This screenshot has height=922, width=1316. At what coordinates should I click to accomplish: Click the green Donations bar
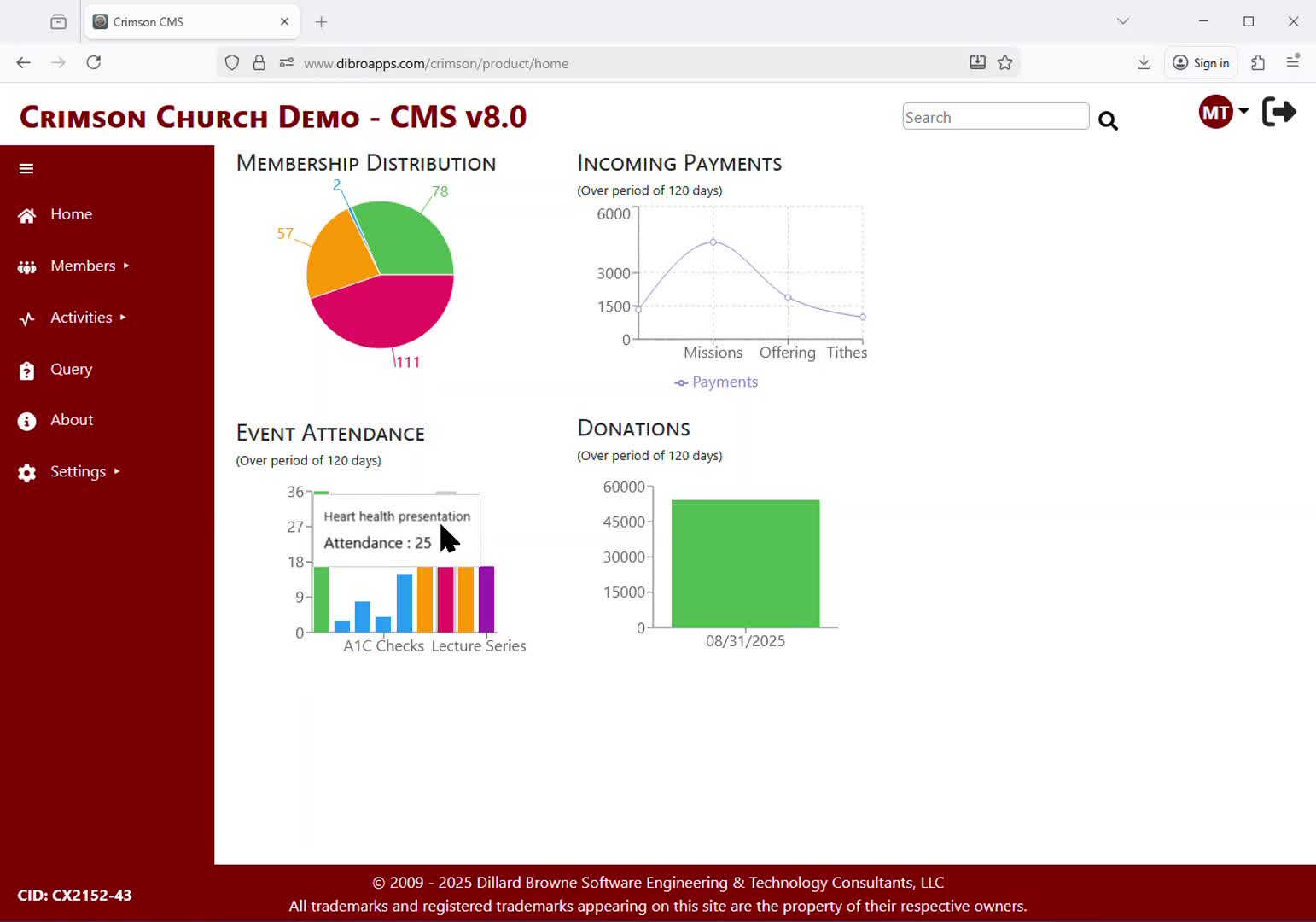point(745,563)
